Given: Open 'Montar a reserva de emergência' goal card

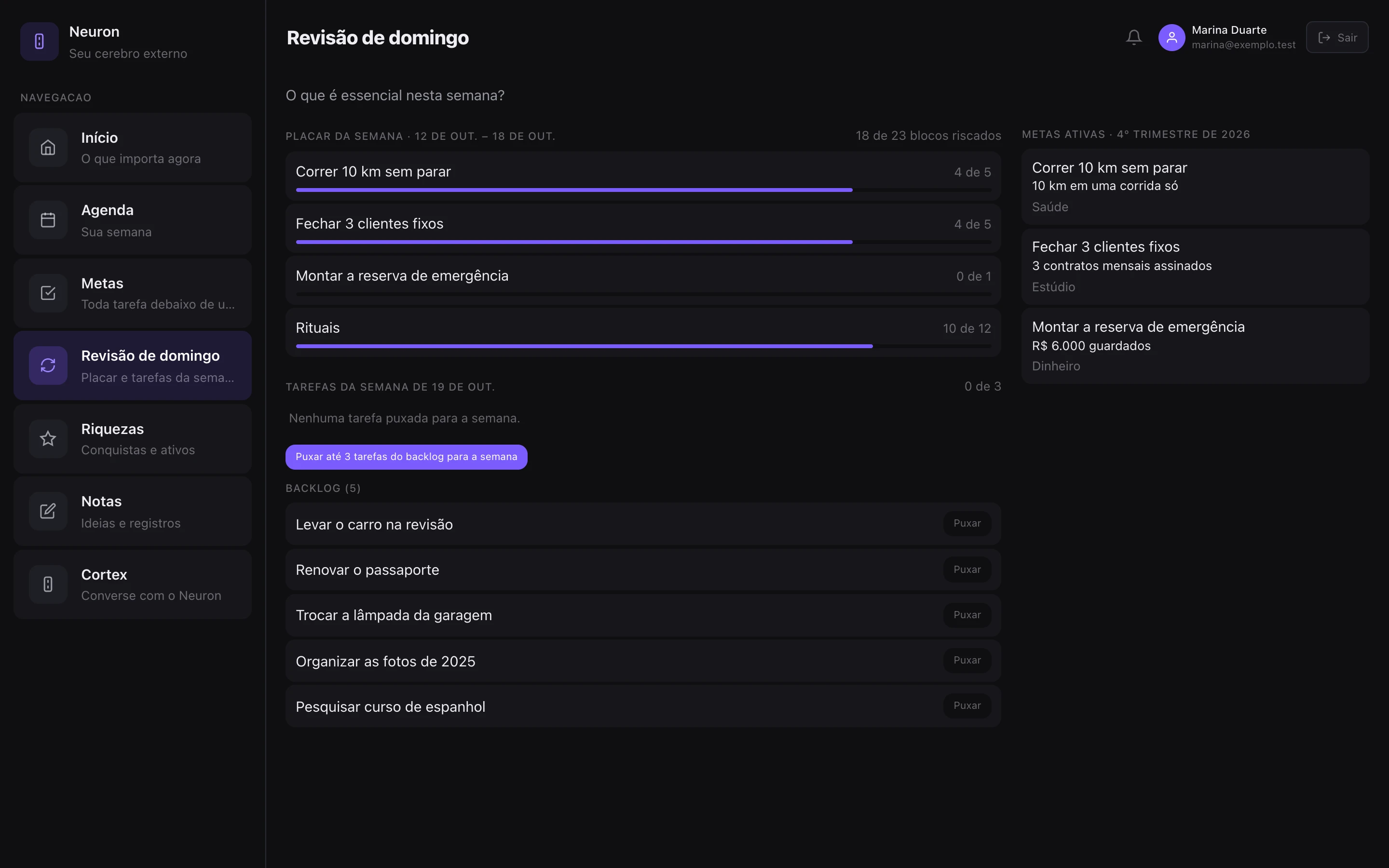Looking at the screenshot, I should (1195, 346).
